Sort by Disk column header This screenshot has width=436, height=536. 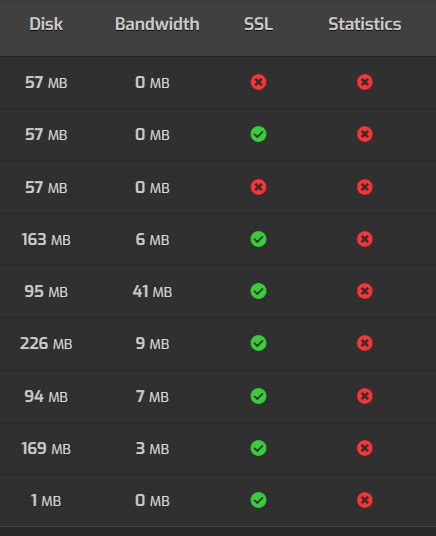coord(46,24)
